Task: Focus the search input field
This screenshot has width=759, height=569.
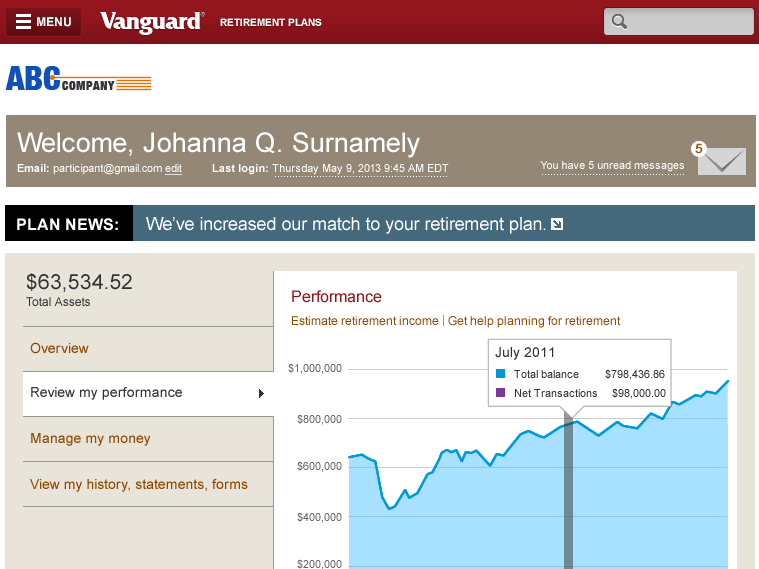Action: (x=678, y=22)
